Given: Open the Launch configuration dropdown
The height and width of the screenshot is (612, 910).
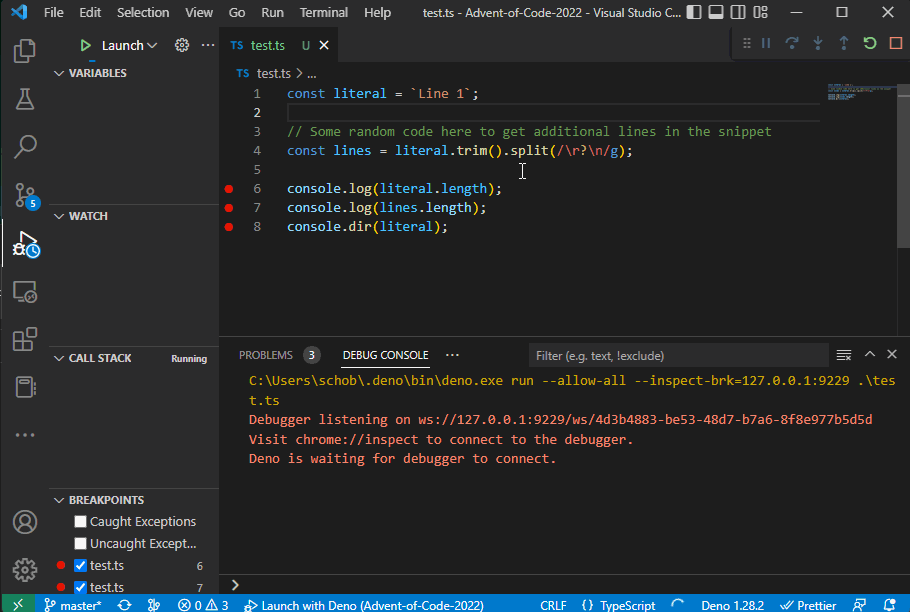Looking at the screenshot, I should [x=129, y=45].
